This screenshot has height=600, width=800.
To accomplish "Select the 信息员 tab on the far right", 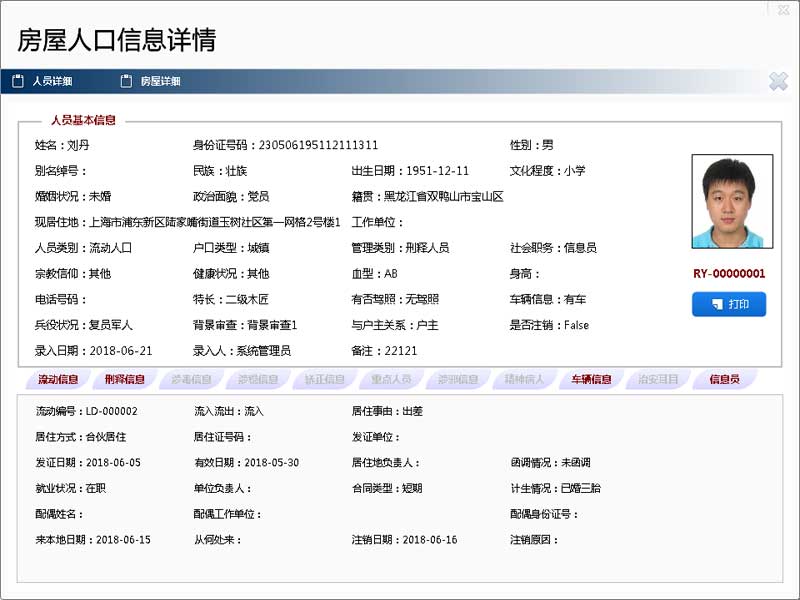I will [x=726, y=378].
